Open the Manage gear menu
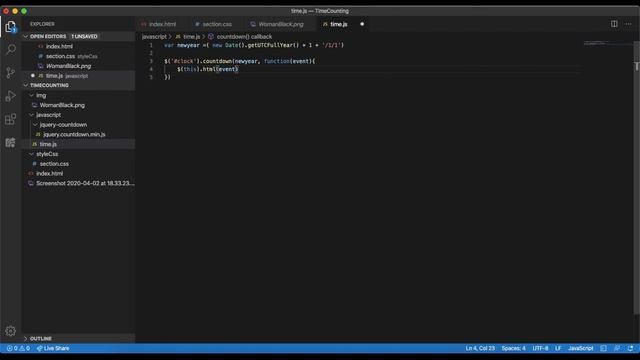640x360 pixels. [11, 331]
